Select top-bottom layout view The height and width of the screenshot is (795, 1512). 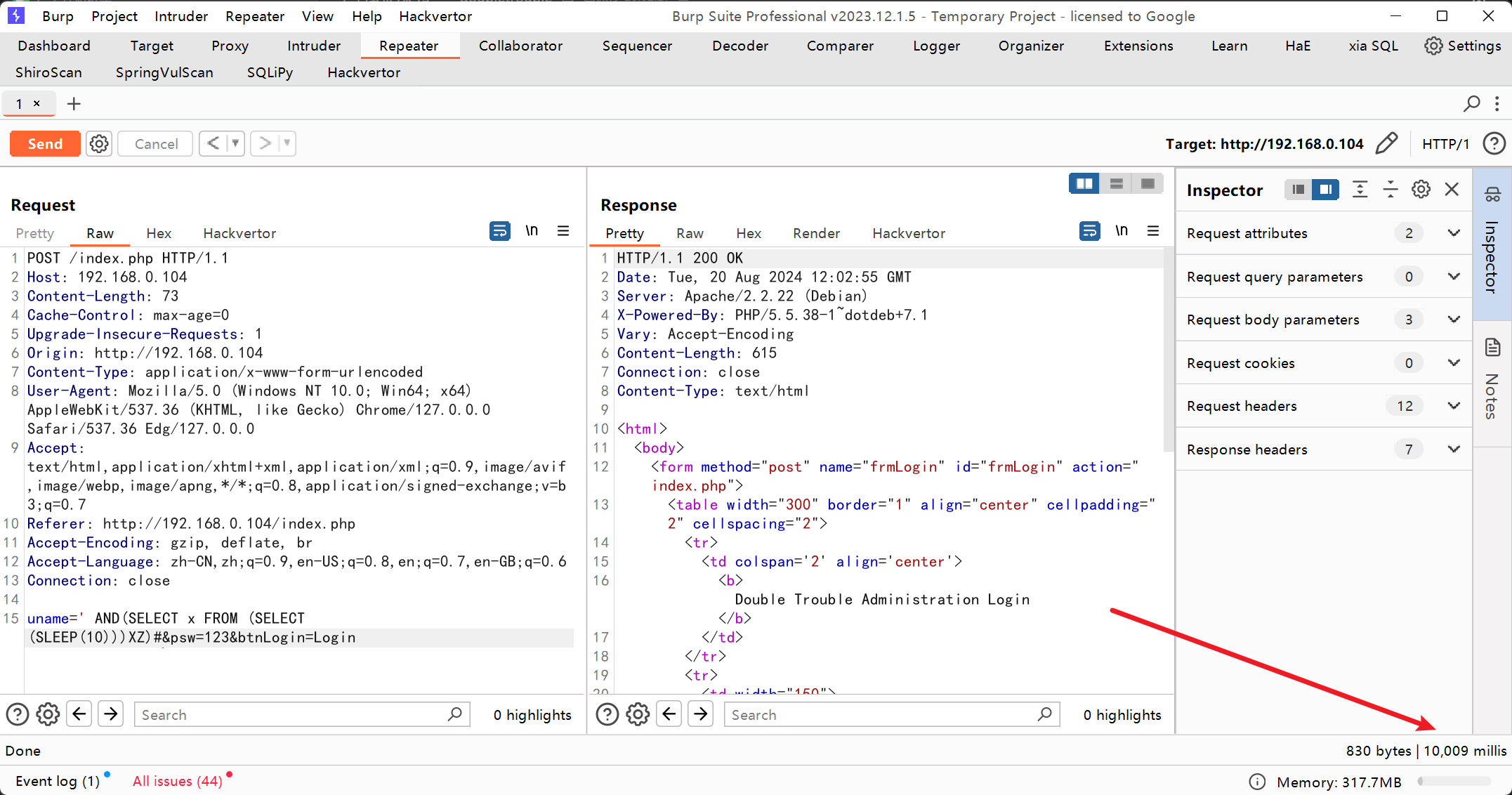1116,184
